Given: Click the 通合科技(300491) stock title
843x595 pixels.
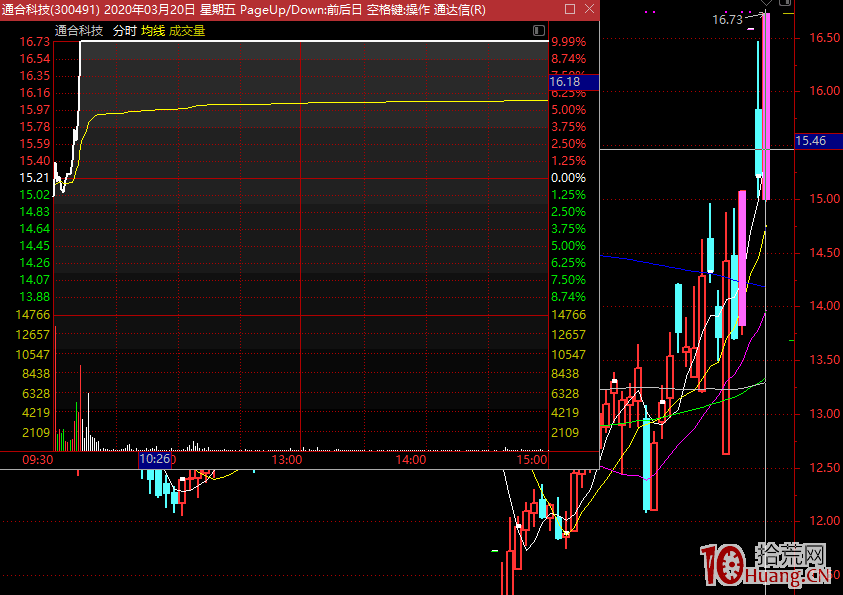Looking at the screenshot, I should 50,10.
